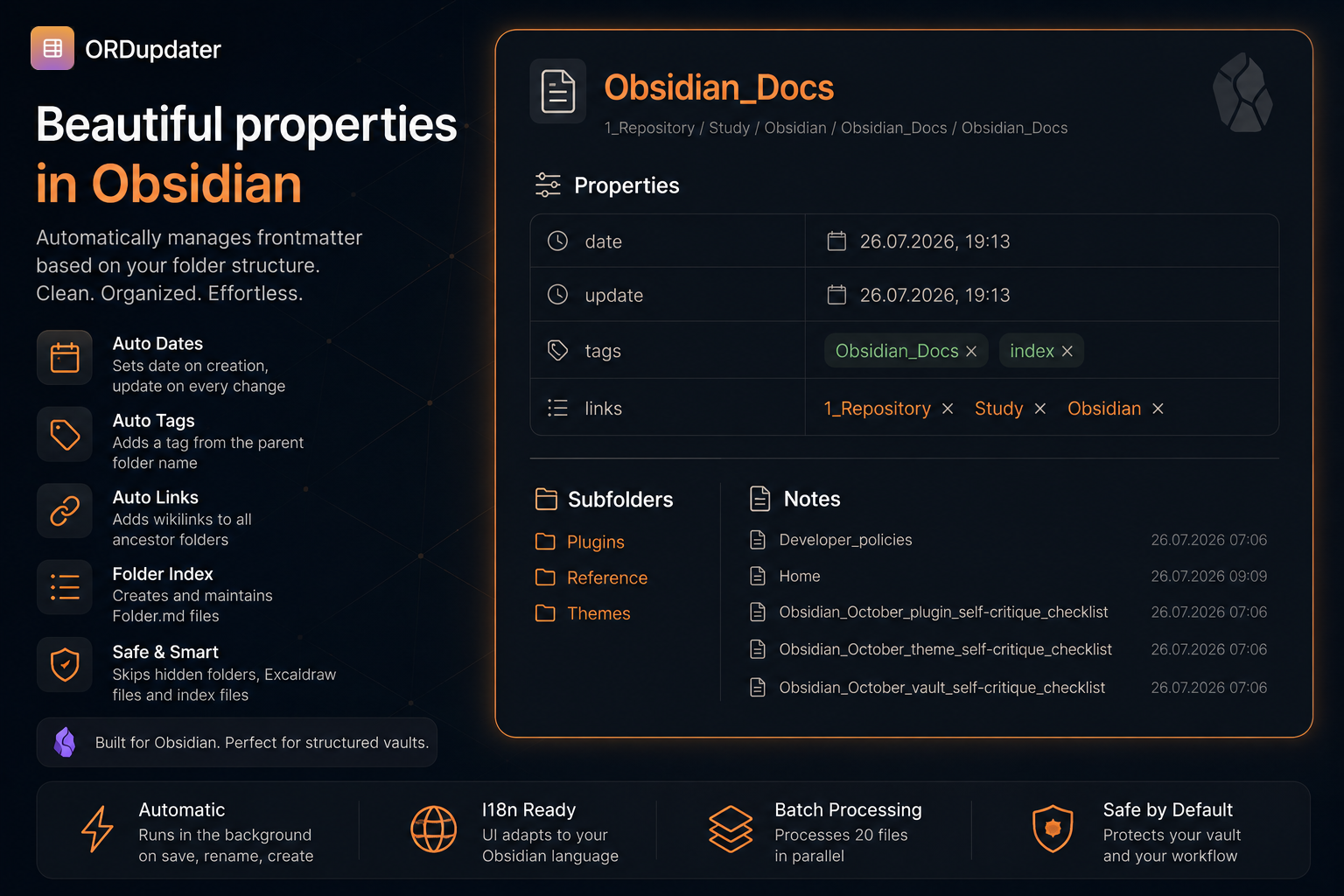Remove the index tag
1344x896 pixels.
(x=1067, y=351)
